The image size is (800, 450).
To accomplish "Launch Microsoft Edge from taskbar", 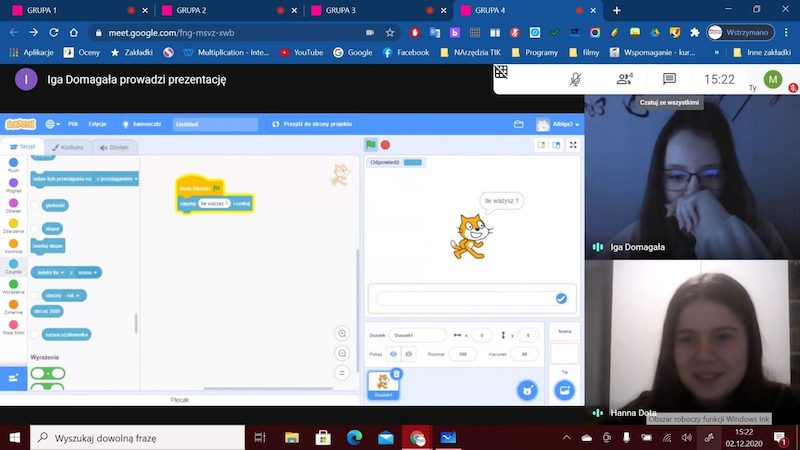I will click(x=354, y=438).
